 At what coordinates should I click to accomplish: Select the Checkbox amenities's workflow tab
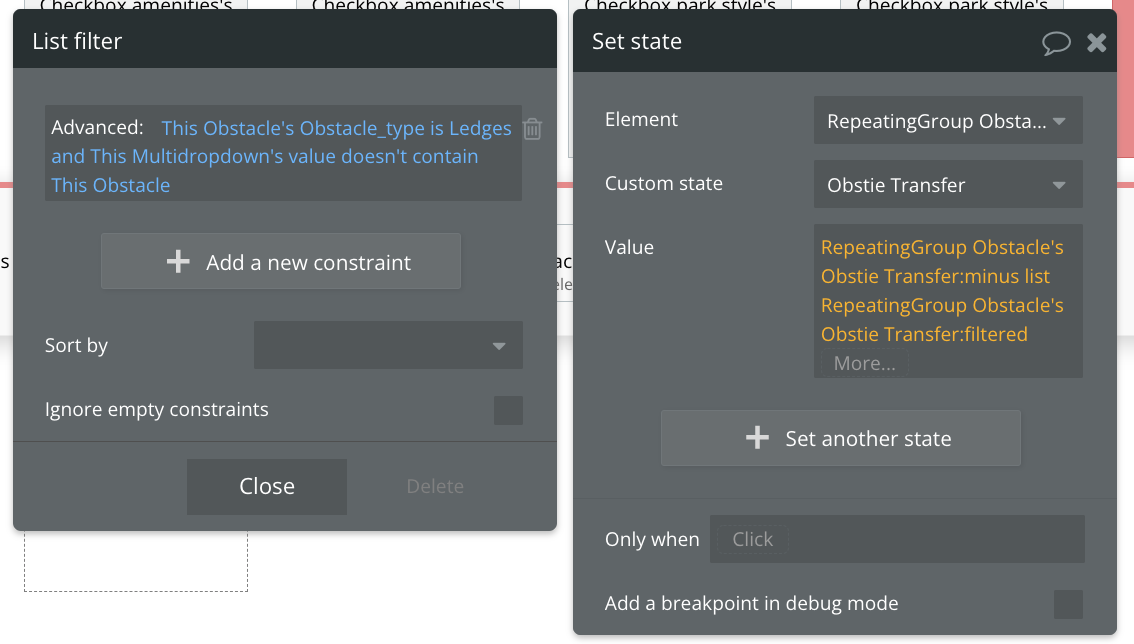[x=135, y=6]
